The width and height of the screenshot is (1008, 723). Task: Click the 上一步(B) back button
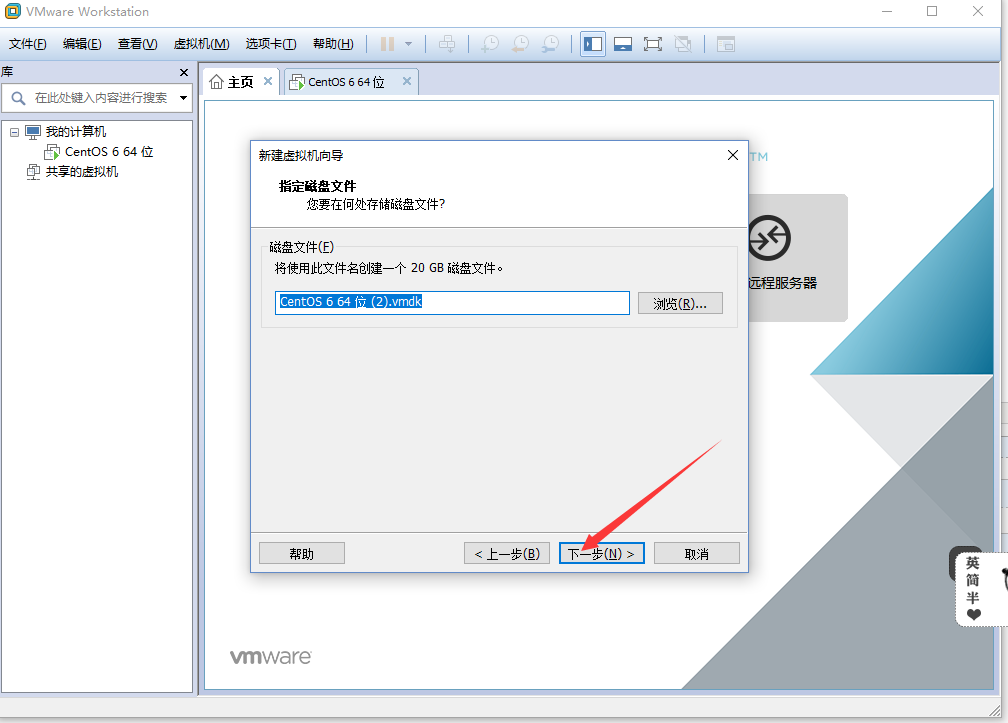(x=507, y=553)
